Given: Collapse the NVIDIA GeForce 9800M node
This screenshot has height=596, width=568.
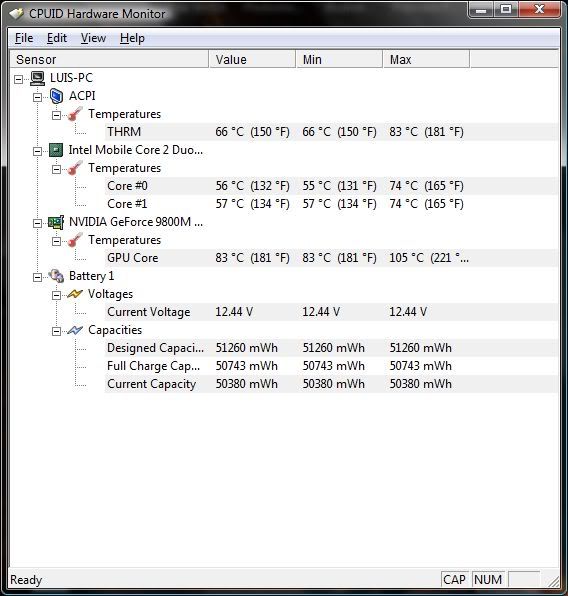Looking at the screenshot, I should [37, 224].
